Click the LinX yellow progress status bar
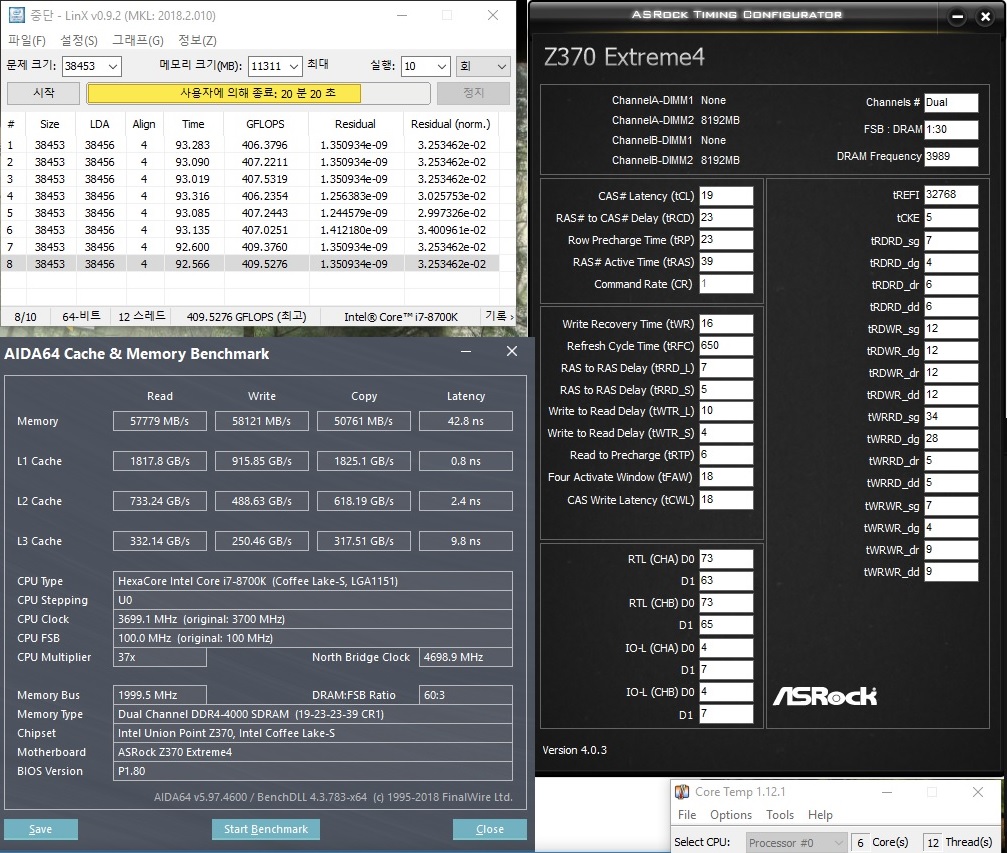Image resolution: width=1007 pixels, height=853 pixels. pyautogui.click(x=258, y=94)
